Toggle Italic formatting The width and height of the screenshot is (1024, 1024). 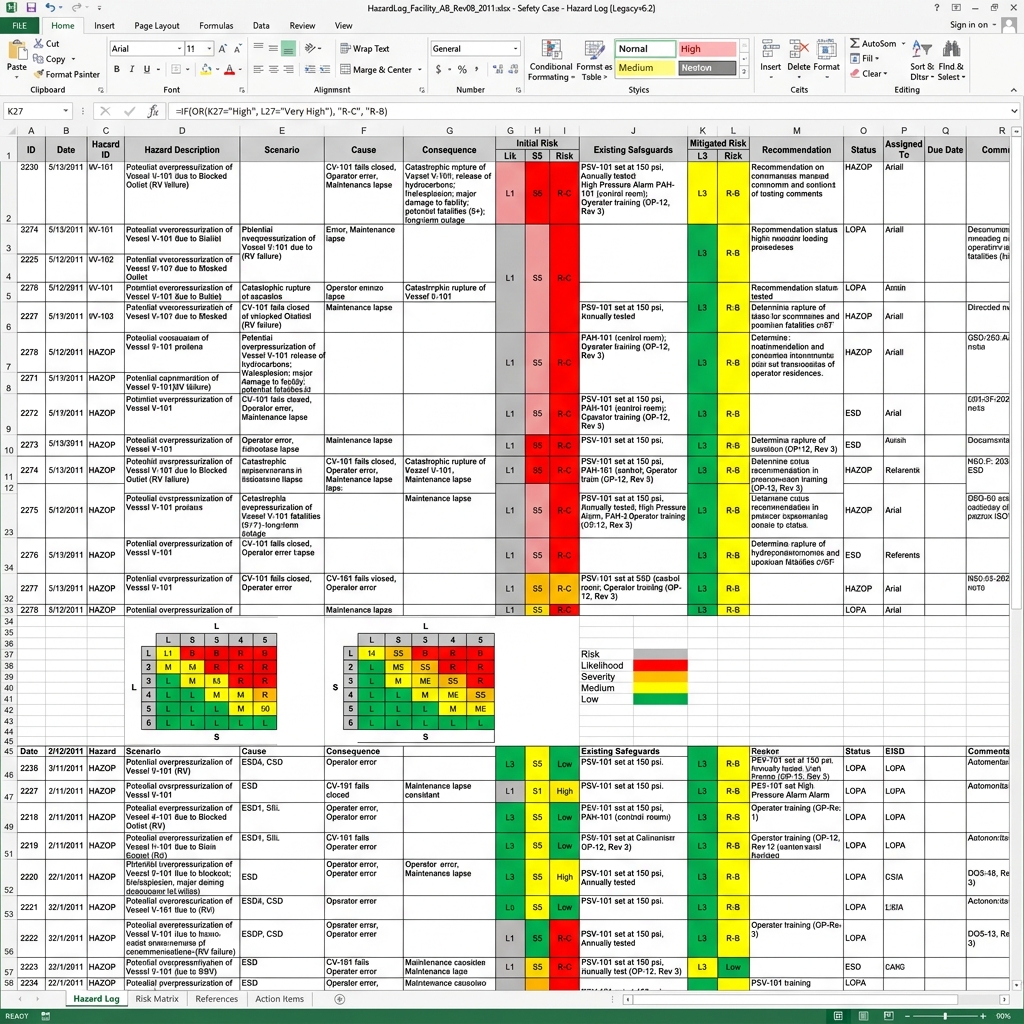point(132,69)
